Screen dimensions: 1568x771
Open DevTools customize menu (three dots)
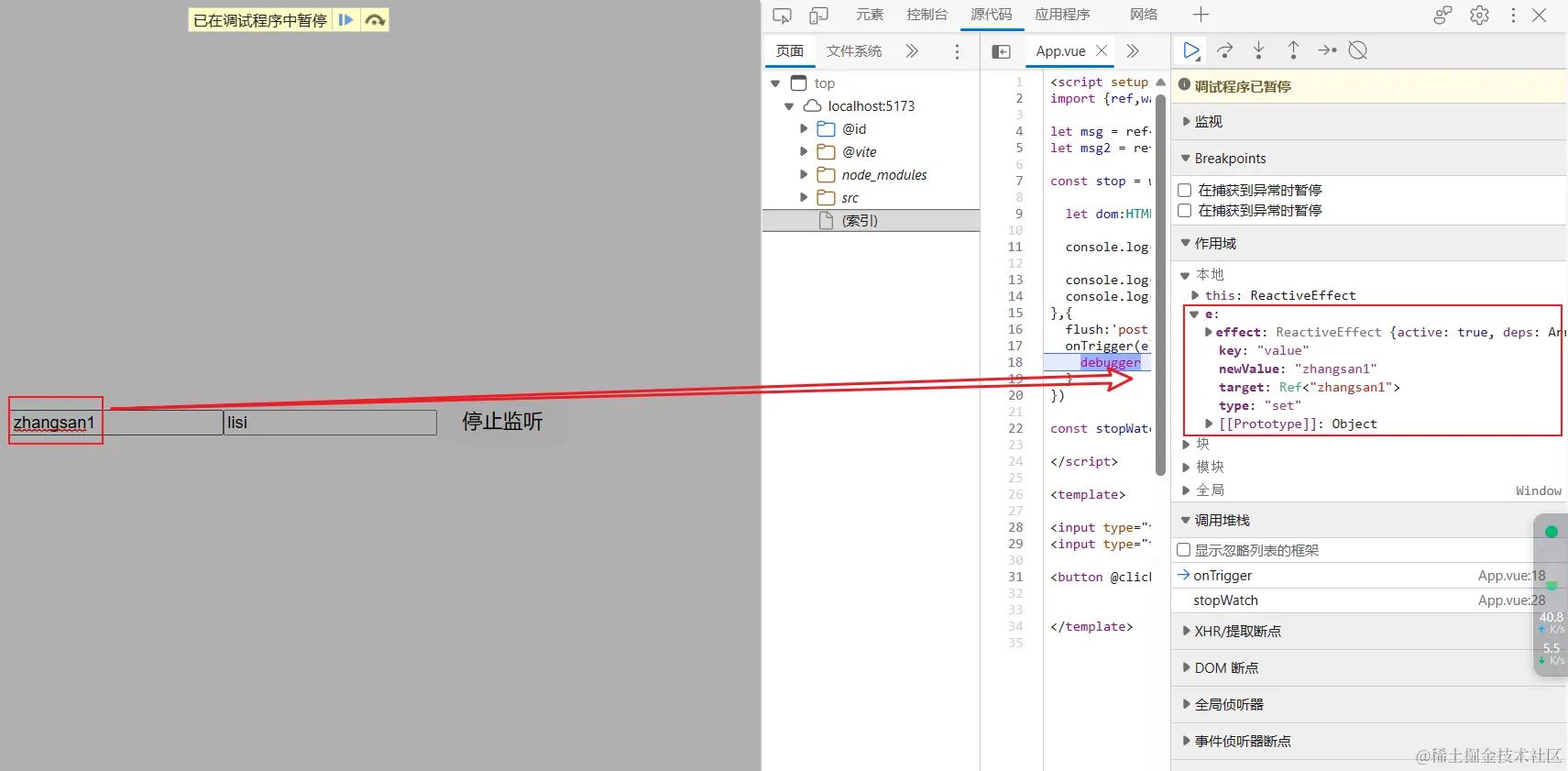click(x=1513, y=16)
